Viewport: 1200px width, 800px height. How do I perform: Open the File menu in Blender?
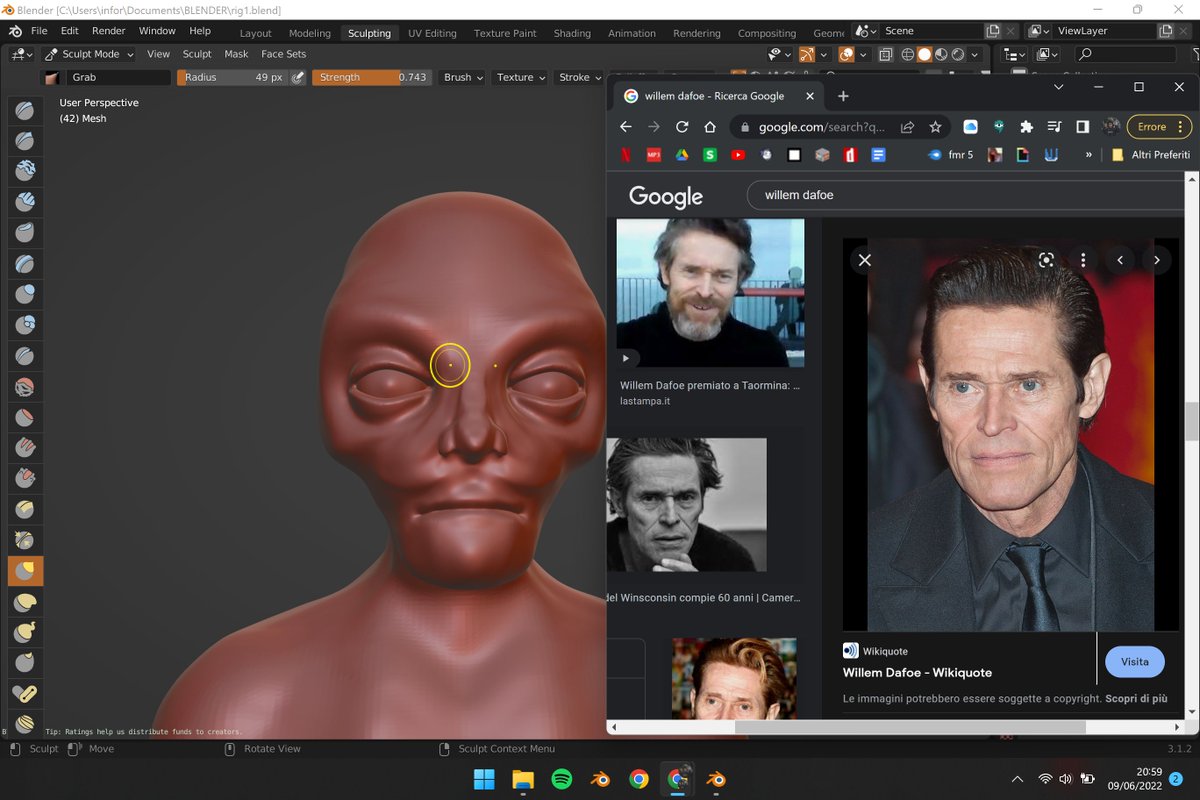39,31
